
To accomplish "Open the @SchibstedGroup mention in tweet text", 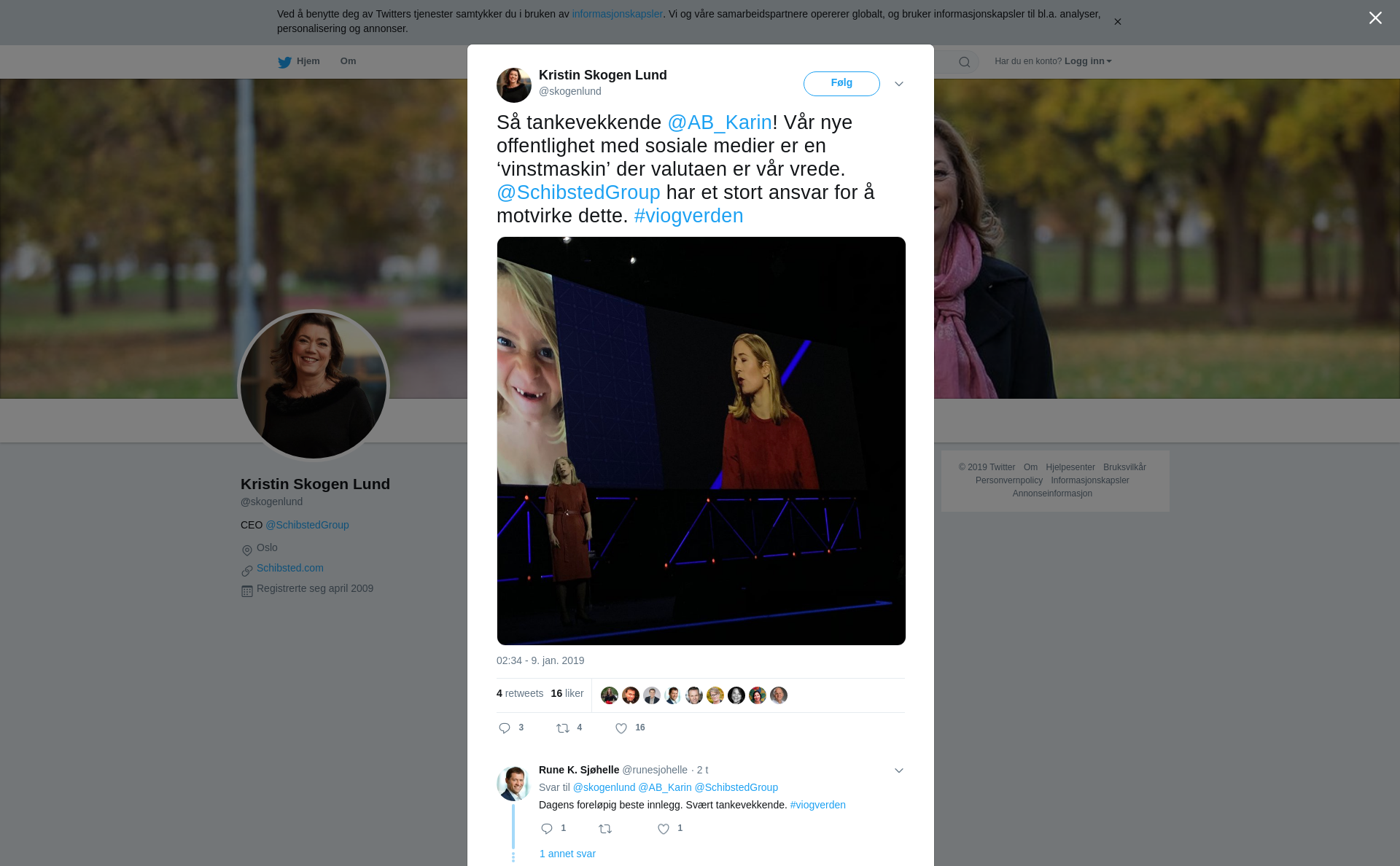I will coord(578,192).
